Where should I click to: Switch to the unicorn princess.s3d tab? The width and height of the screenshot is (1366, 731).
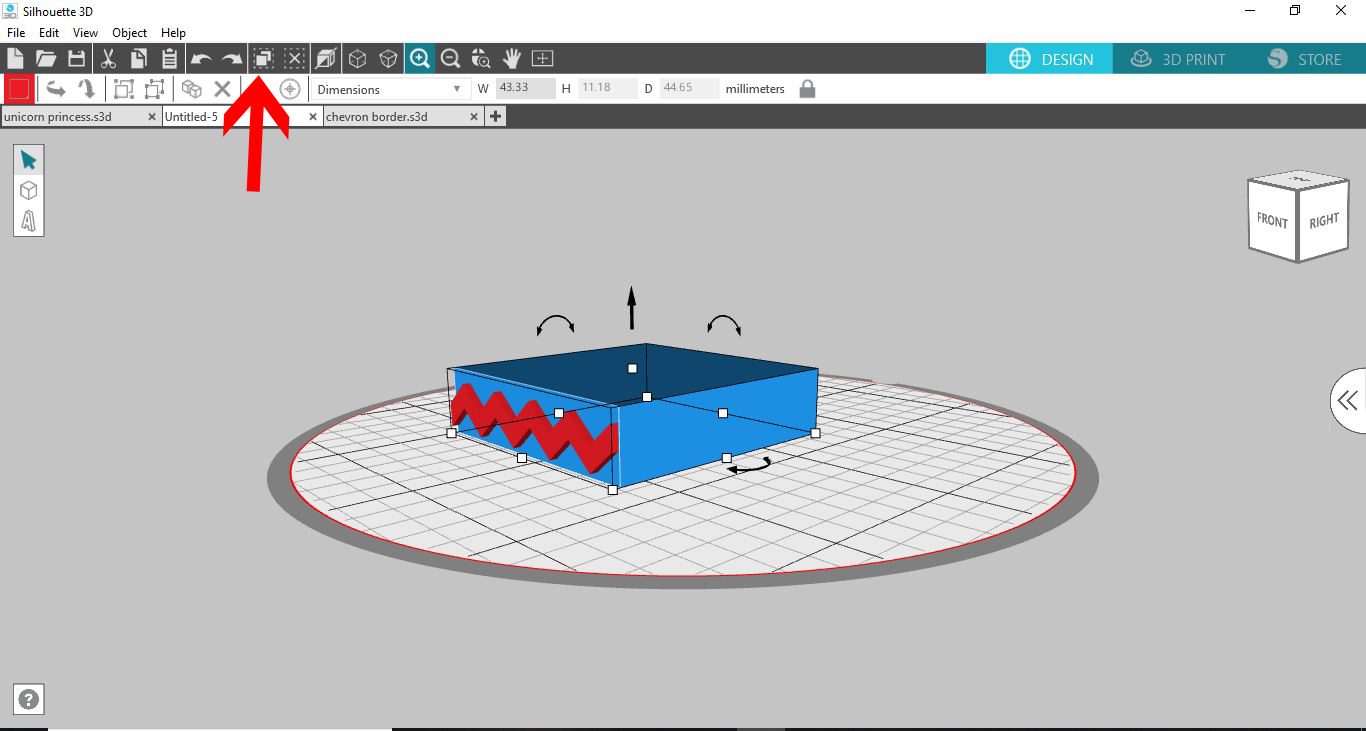[x=80, y=117]
